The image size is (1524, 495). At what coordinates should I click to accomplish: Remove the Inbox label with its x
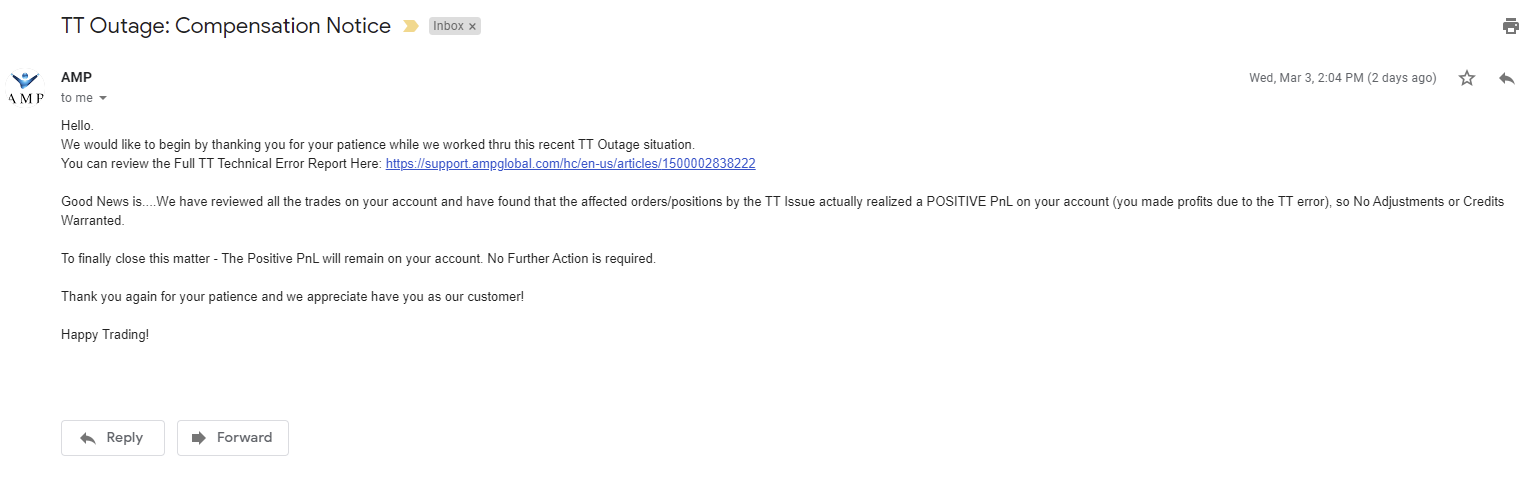[472, 27]
